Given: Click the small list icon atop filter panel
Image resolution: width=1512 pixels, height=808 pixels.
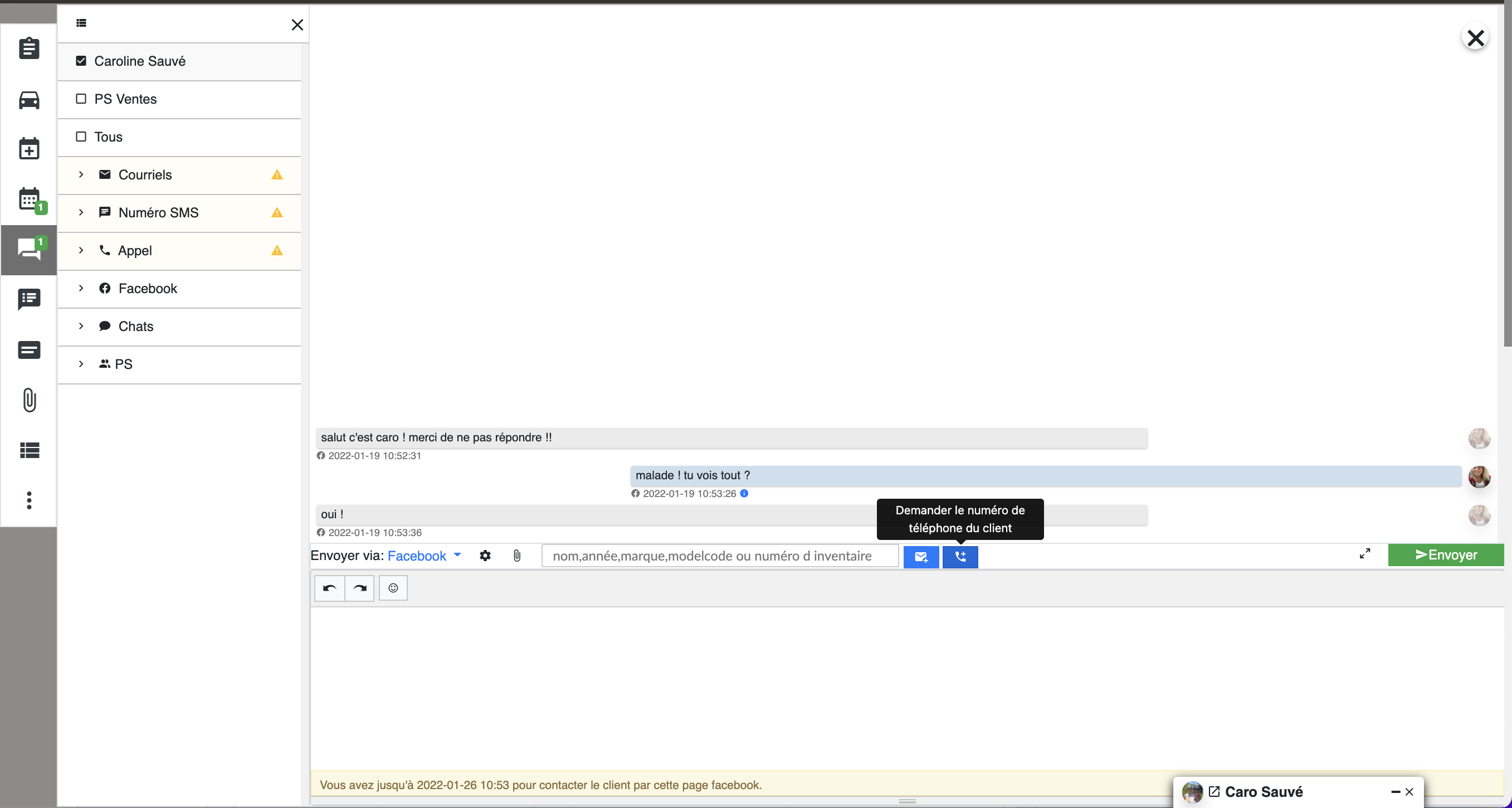Looking at the screenshot, I should pos(81,23).
